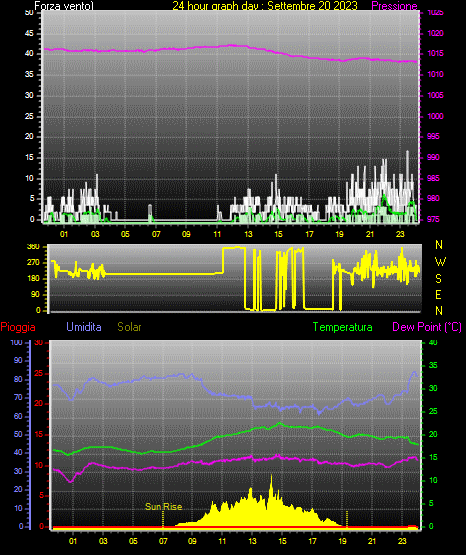Click the bottom 'N' wind direction label
Screen dimensions: 466x555
(439, 310)
